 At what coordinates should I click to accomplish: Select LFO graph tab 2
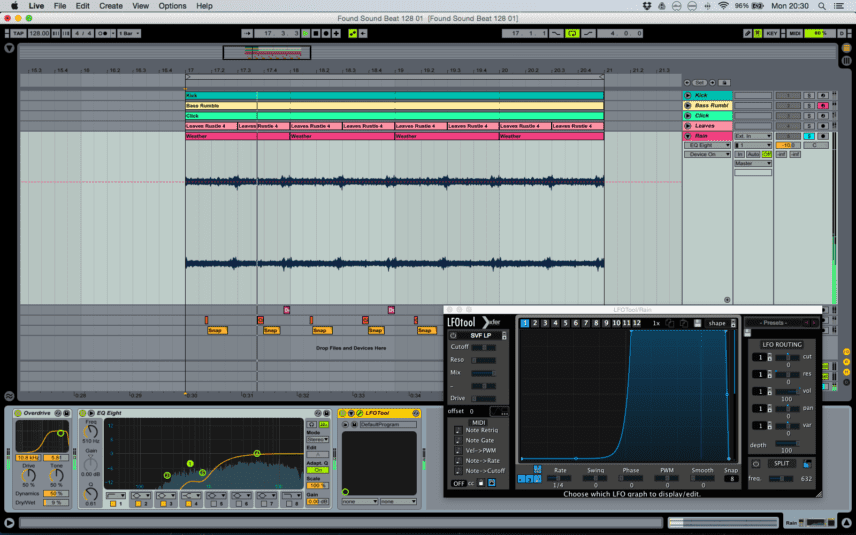535,323
